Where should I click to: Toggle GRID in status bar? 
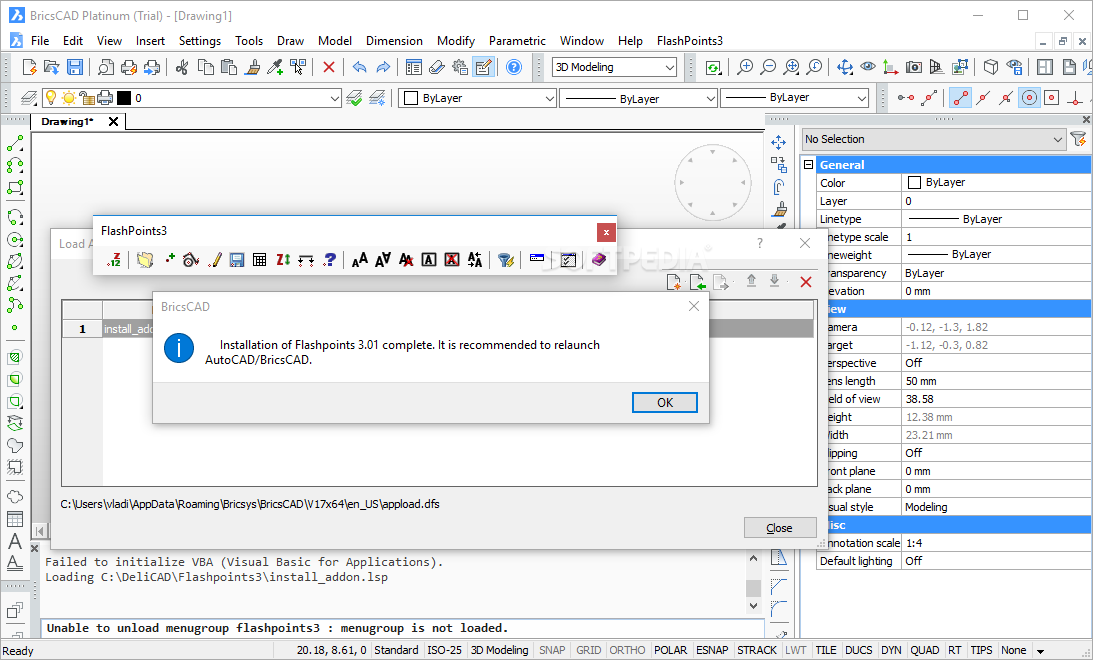(x=588, y=650)
